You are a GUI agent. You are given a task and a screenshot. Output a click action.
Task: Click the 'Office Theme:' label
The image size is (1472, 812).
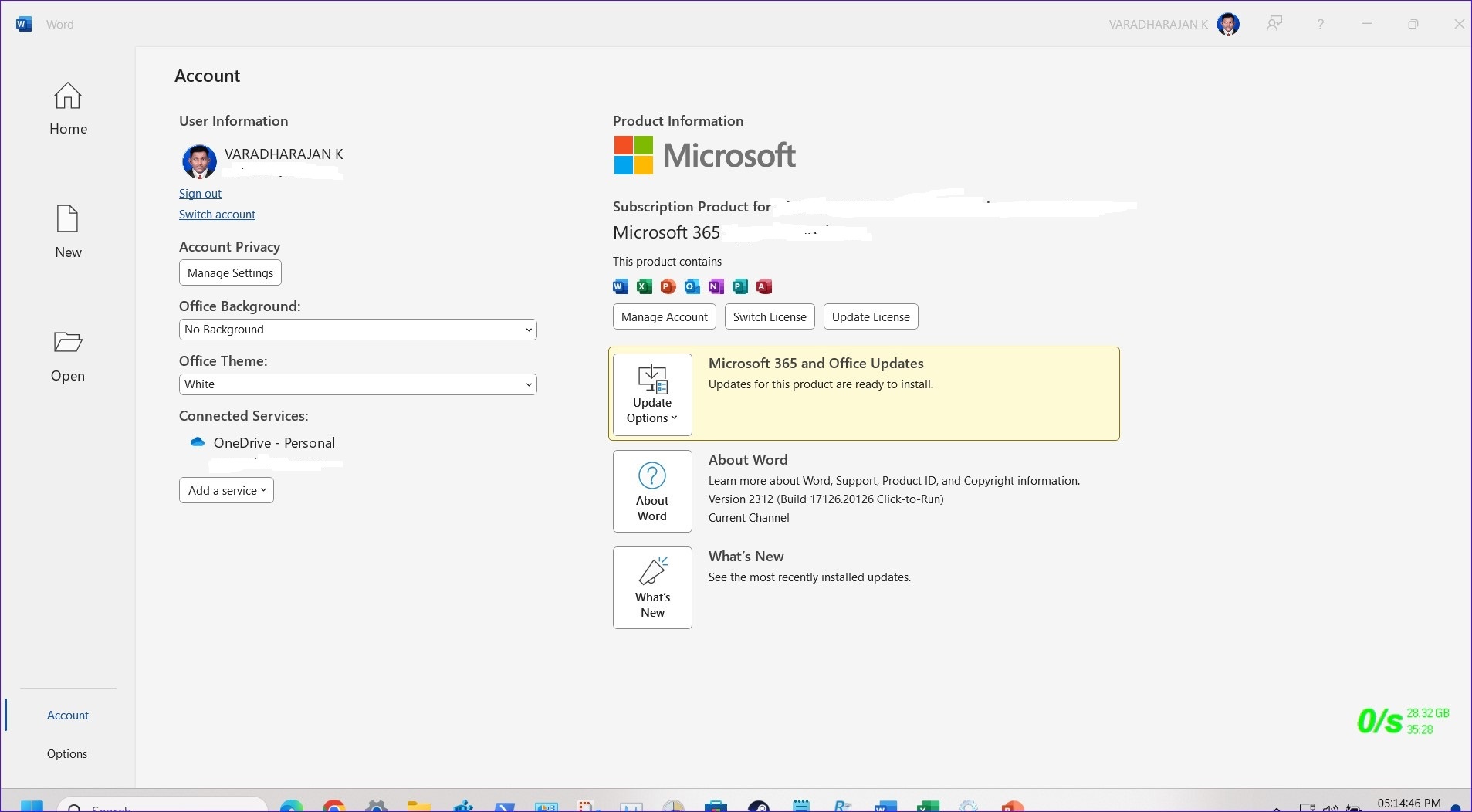[223, 361]
